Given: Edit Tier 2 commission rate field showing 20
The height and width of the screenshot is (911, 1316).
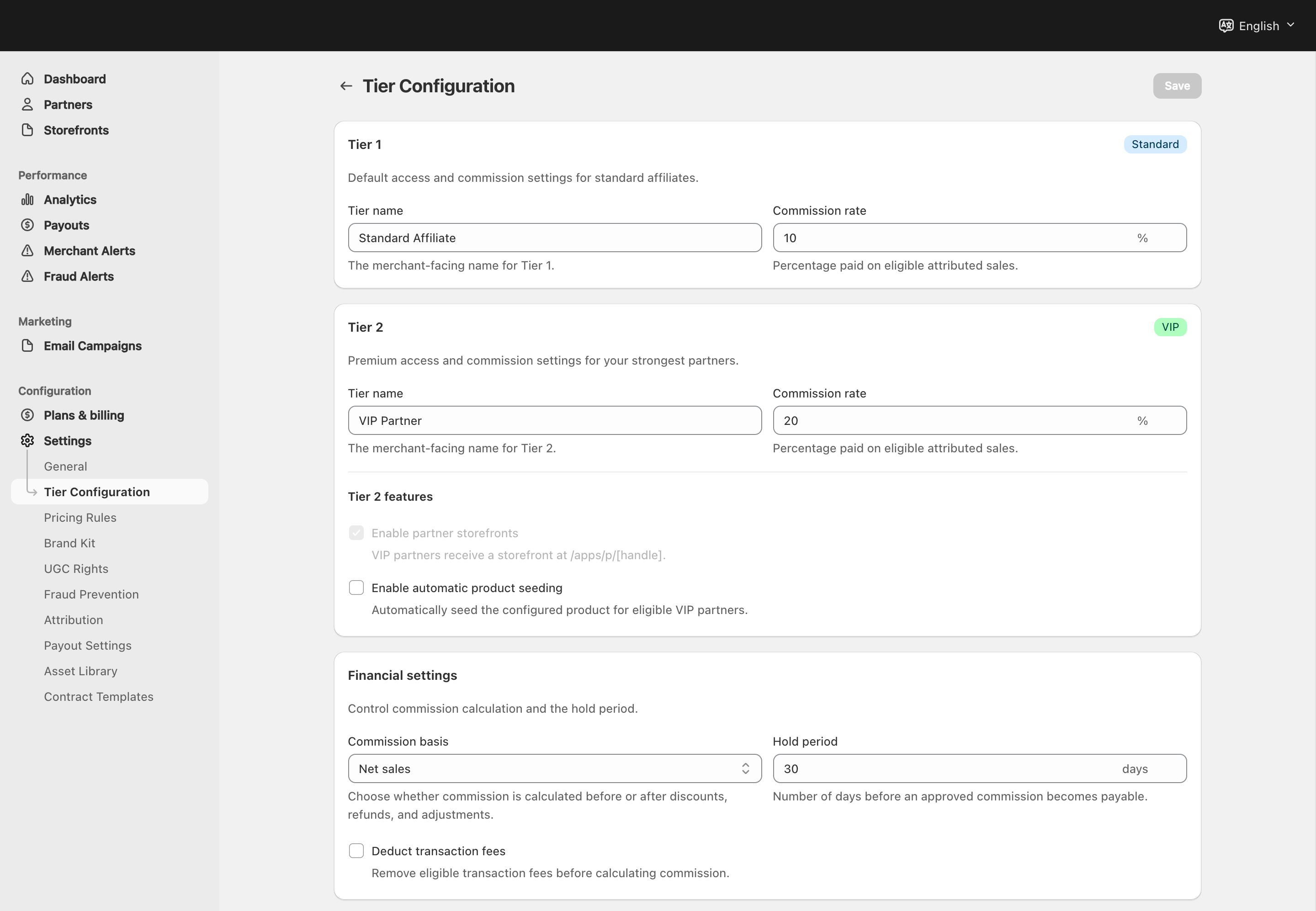Looking at the screenshot, I should tap(980, 421).
